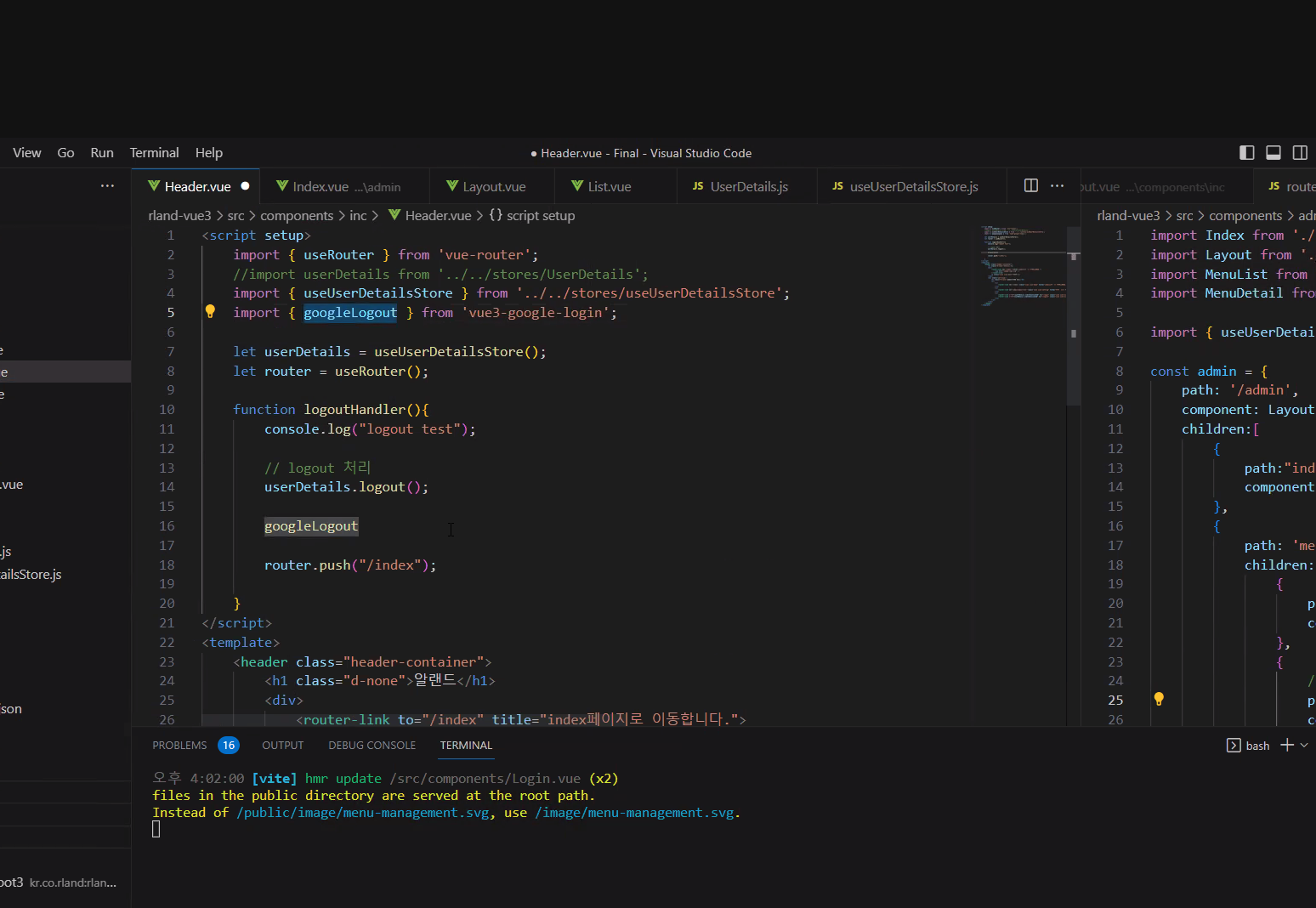This screenshot has width=1316, height=908.
Task: Open the Run menu
Action: point(102,153)
